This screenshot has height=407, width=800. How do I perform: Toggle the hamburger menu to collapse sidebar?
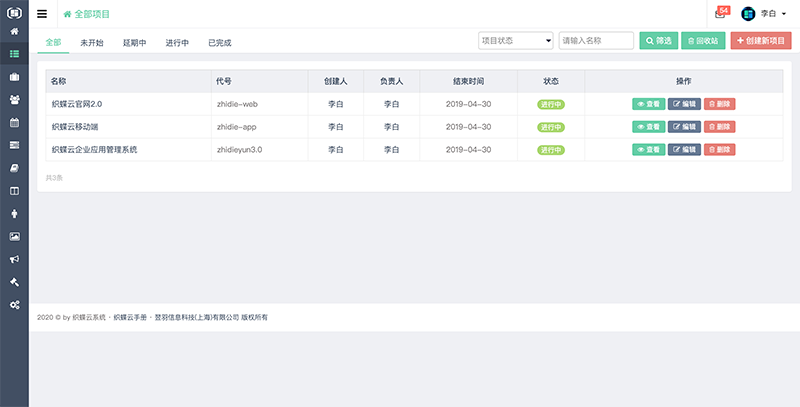click(x=42, y=14)
